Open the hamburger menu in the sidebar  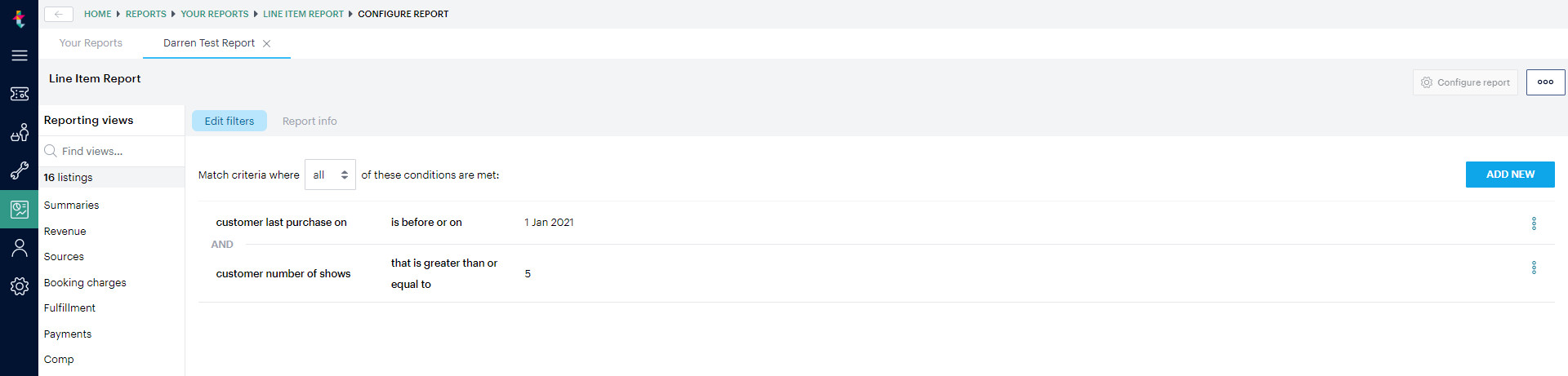coord(20,55)
